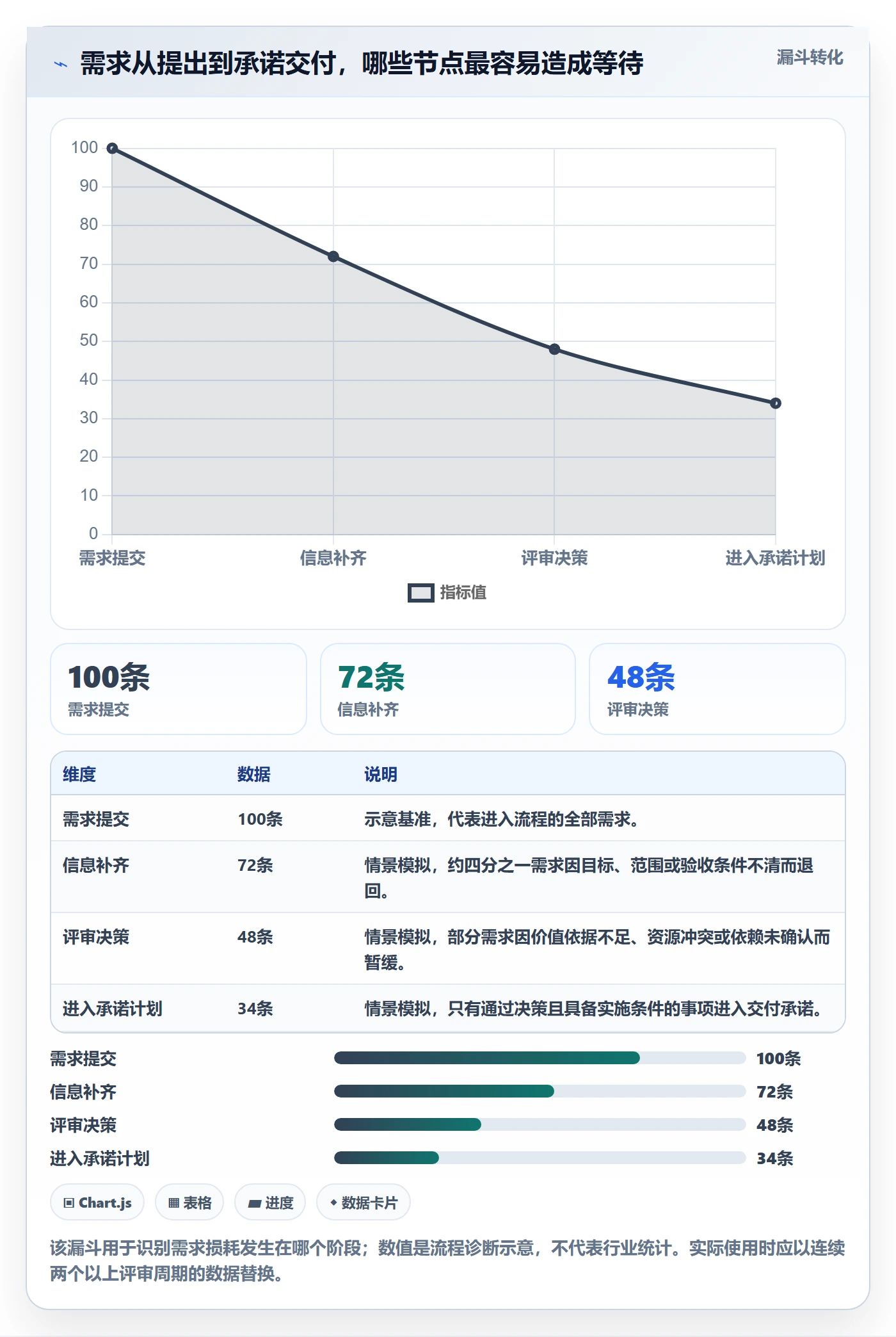Click the diamond icon in the 数据卡片 chip
Viewport: 896px width, 1337px height.
(333, 1203)
